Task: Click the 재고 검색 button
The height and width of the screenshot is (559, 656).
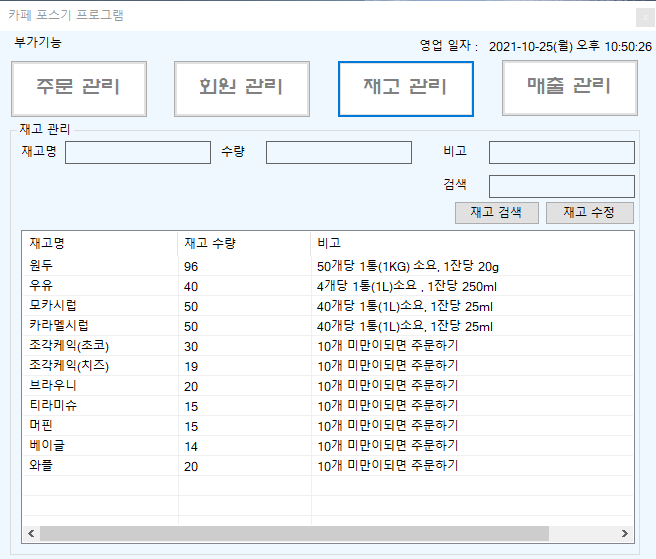Action: [497, 213]
